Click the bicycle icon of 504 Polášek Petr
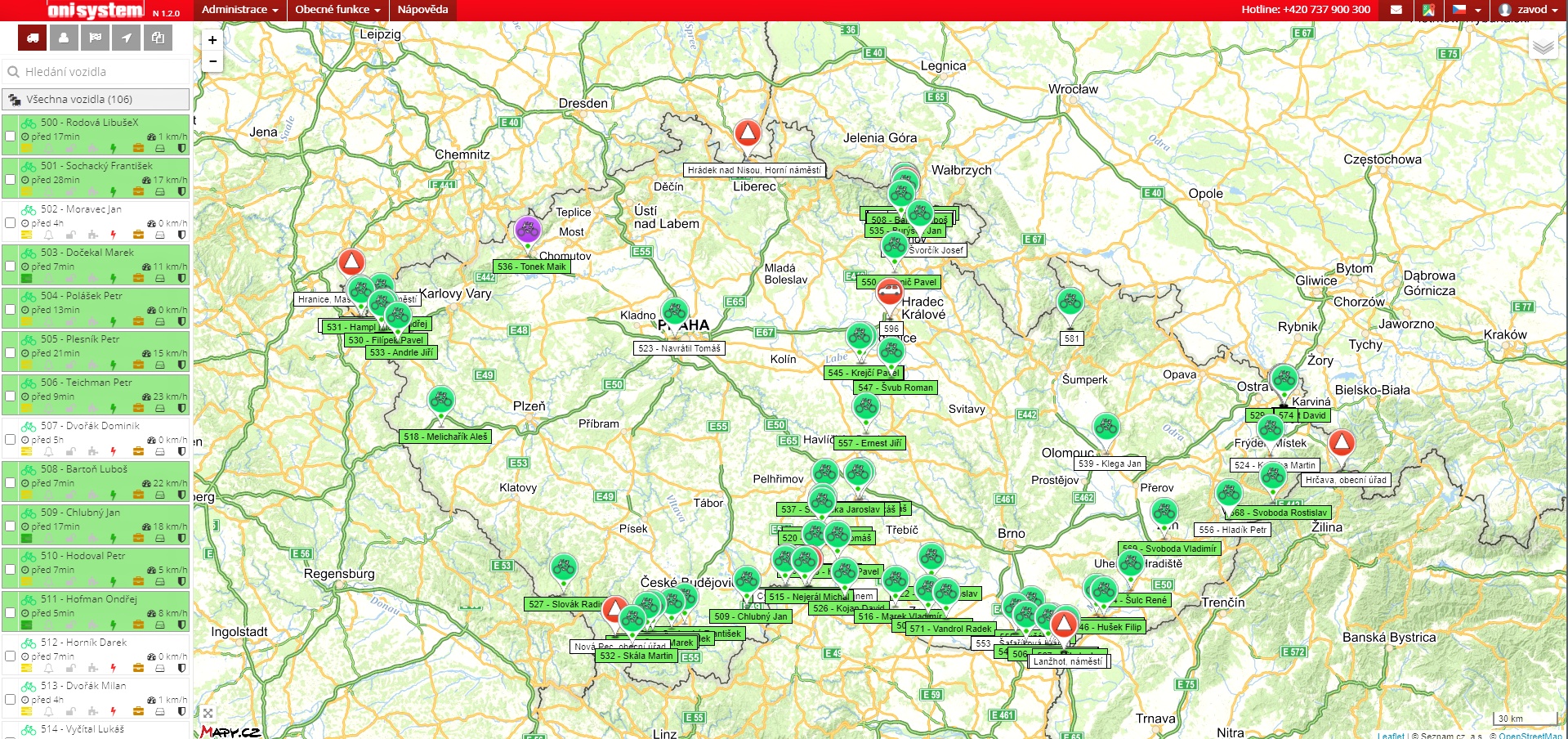Screen dimensions: 1568x739 (29, 296)
